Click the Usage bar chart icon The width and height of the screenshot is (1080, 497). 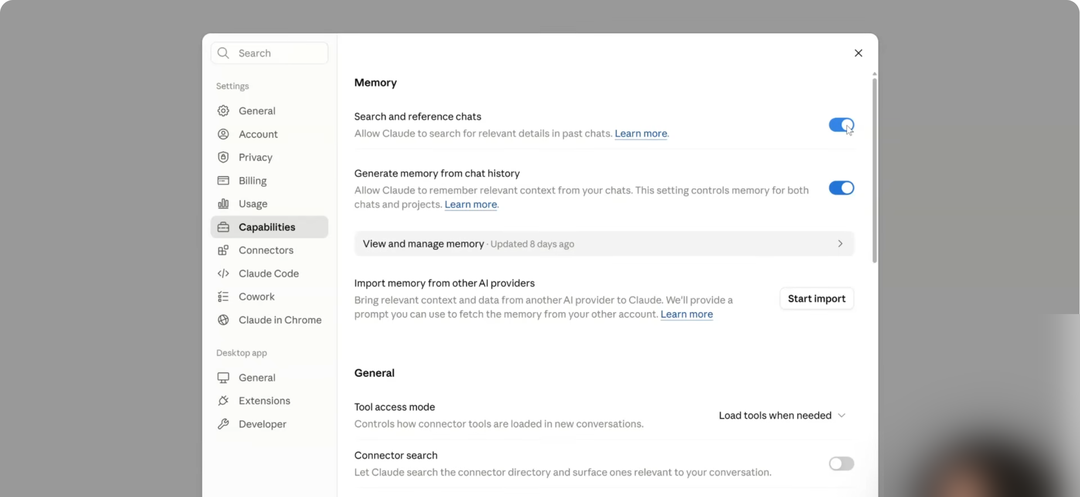(x=223, y=204)
